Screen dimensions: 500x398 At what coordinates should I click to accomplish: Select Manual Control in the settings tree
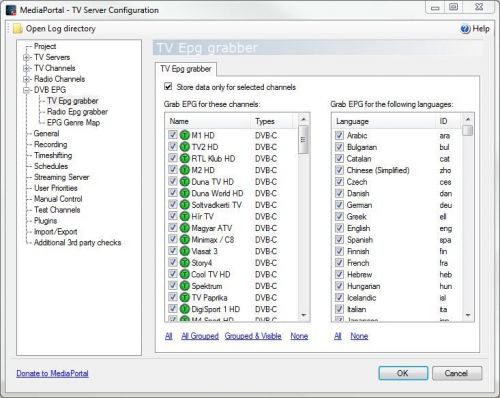tap(58, 199)
